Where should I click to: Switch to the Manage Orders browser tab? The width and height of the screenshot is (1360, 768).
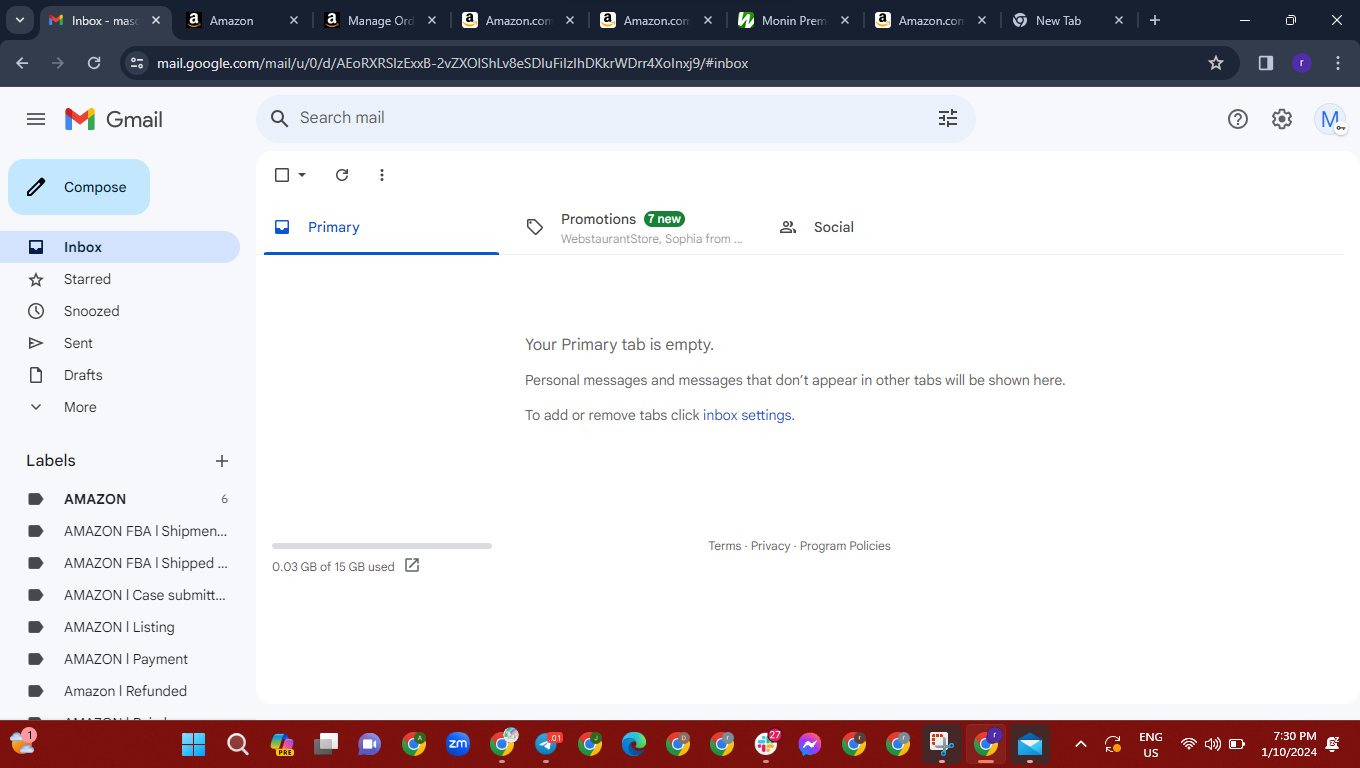click(x=381, y=20)
